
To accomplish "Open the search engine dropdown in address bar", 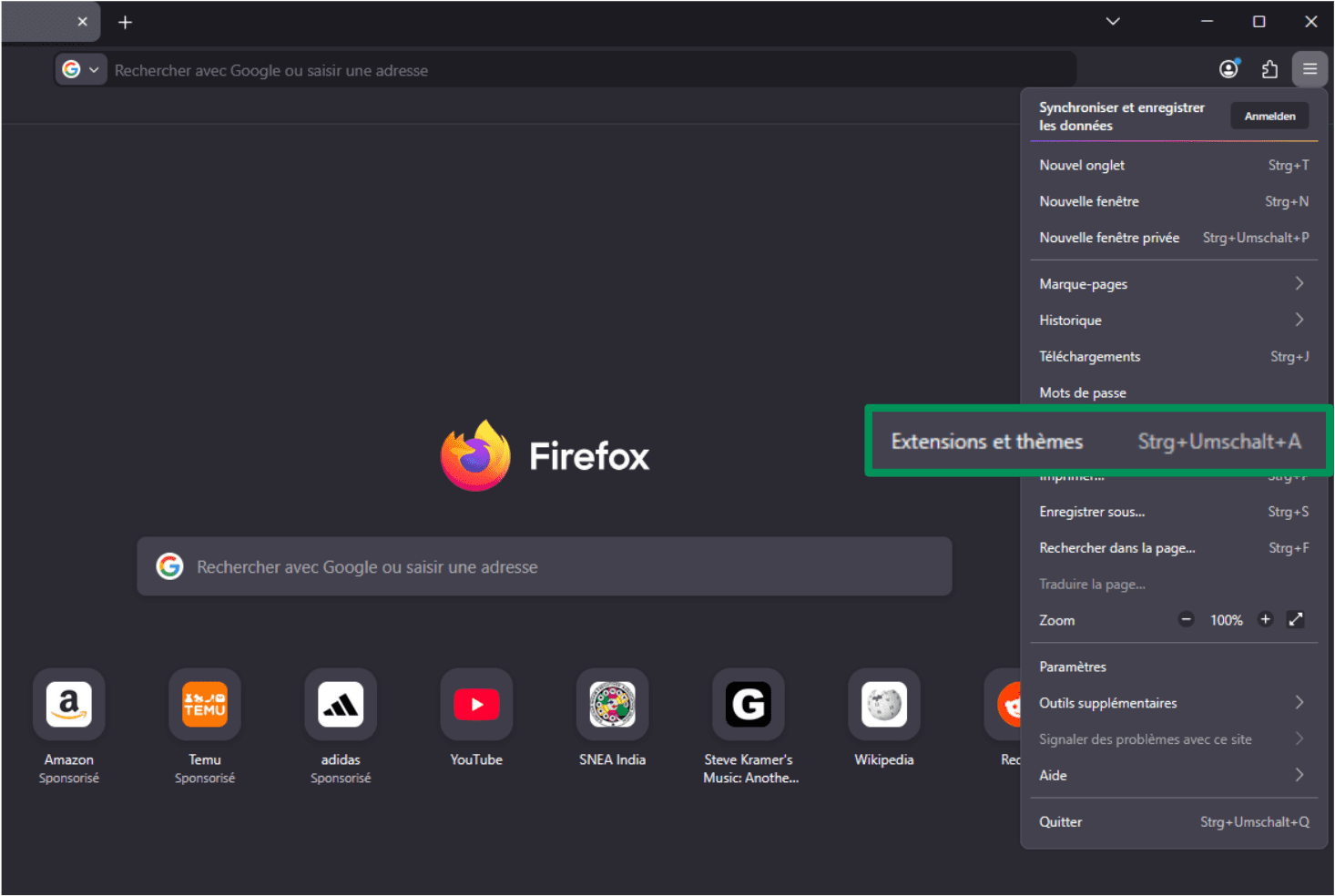I will pyautogui.click(x=80, y=69).
